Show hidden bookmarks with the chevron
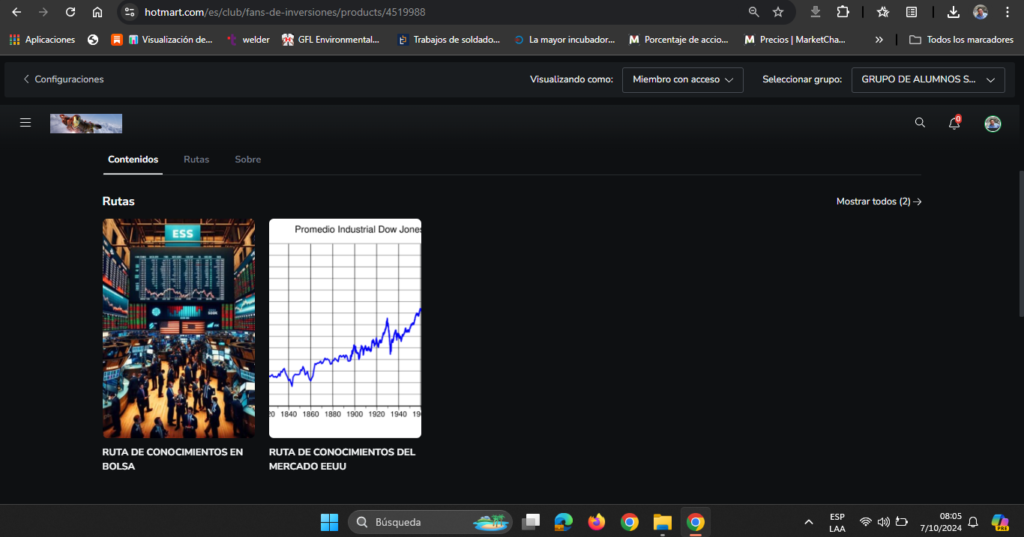Viewport: 1024px width, 537px height. [x=879, y=40]
